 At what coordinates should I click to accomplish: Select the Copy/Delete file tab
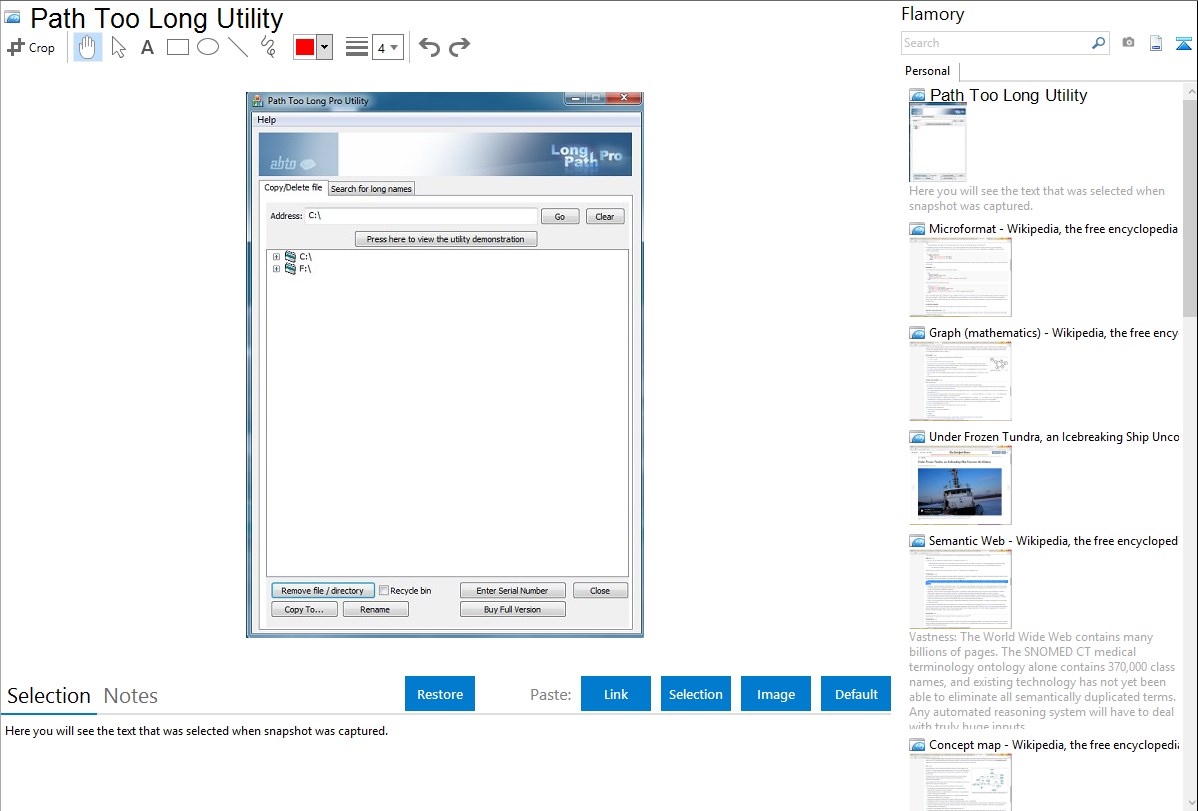[293, 187]
